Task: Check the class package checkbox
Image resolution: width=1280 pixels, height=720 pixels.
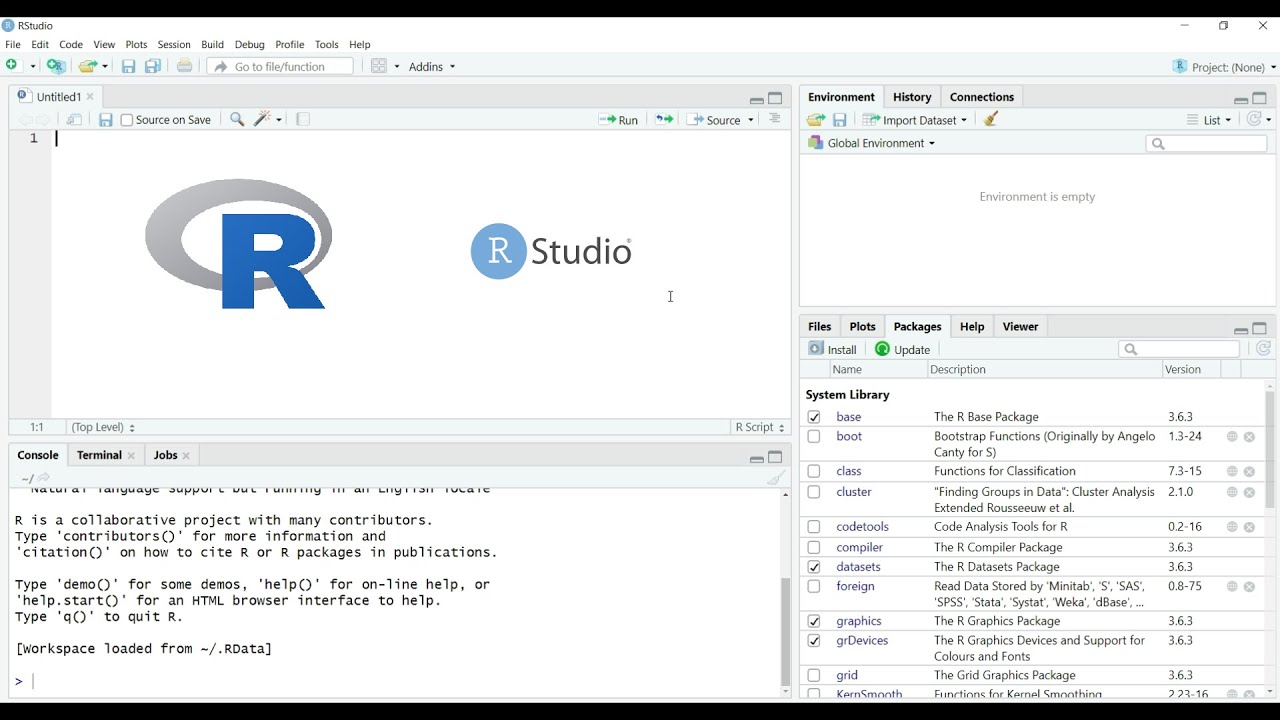Action: 814,471
